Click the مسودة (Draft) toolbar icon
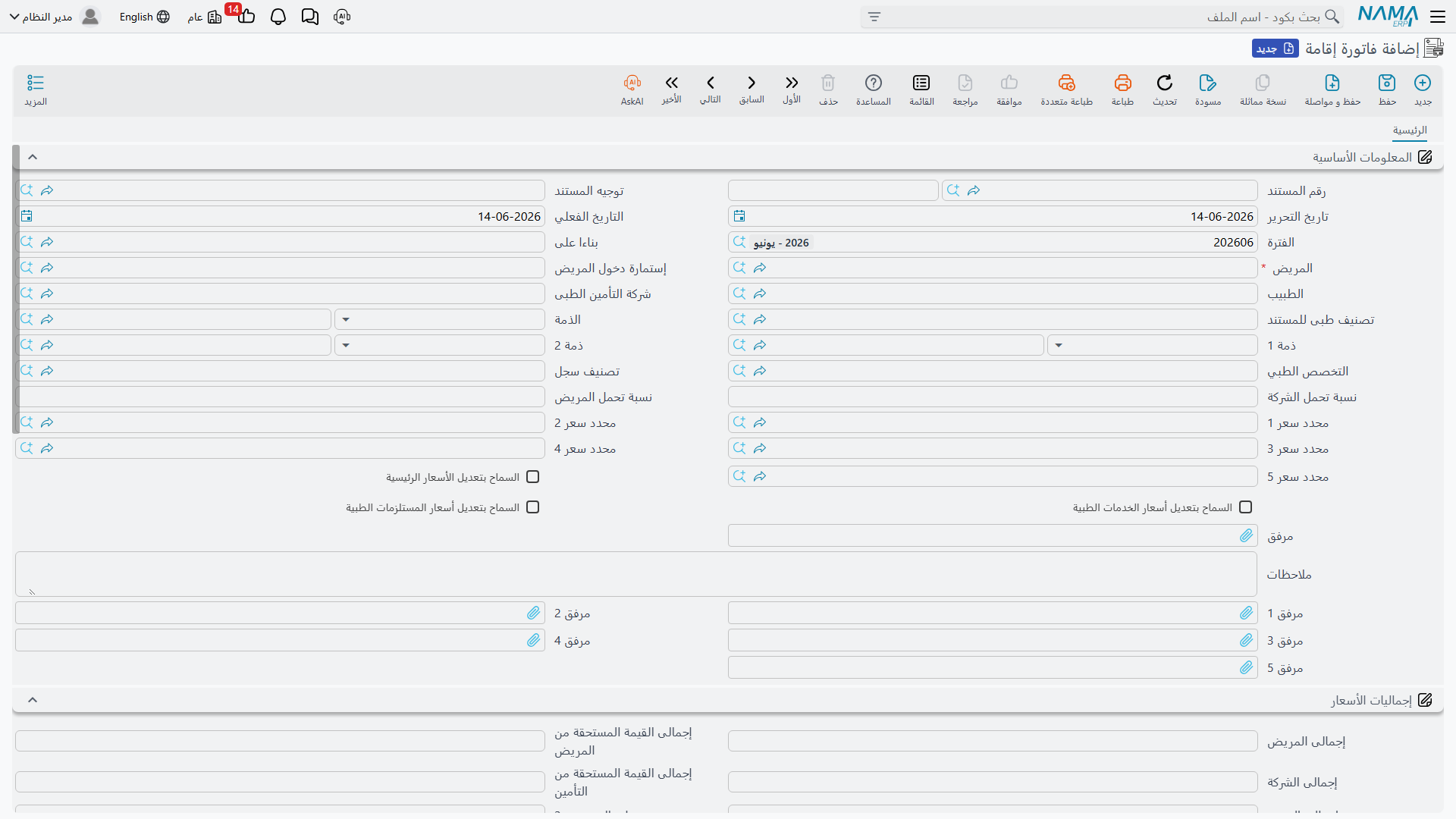 coord(1208,83)
